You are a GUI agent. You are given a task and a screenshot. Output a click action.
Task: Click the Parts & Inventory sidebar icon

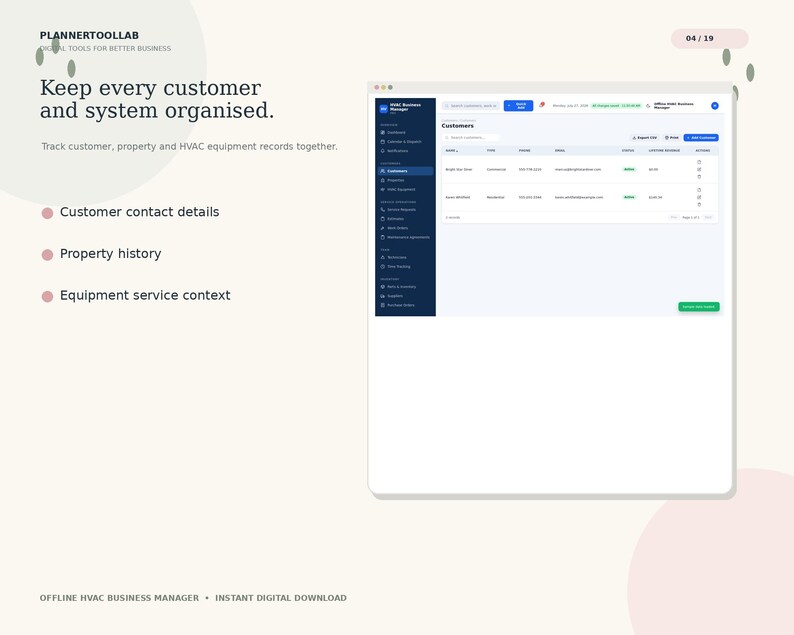coord(382,287)
